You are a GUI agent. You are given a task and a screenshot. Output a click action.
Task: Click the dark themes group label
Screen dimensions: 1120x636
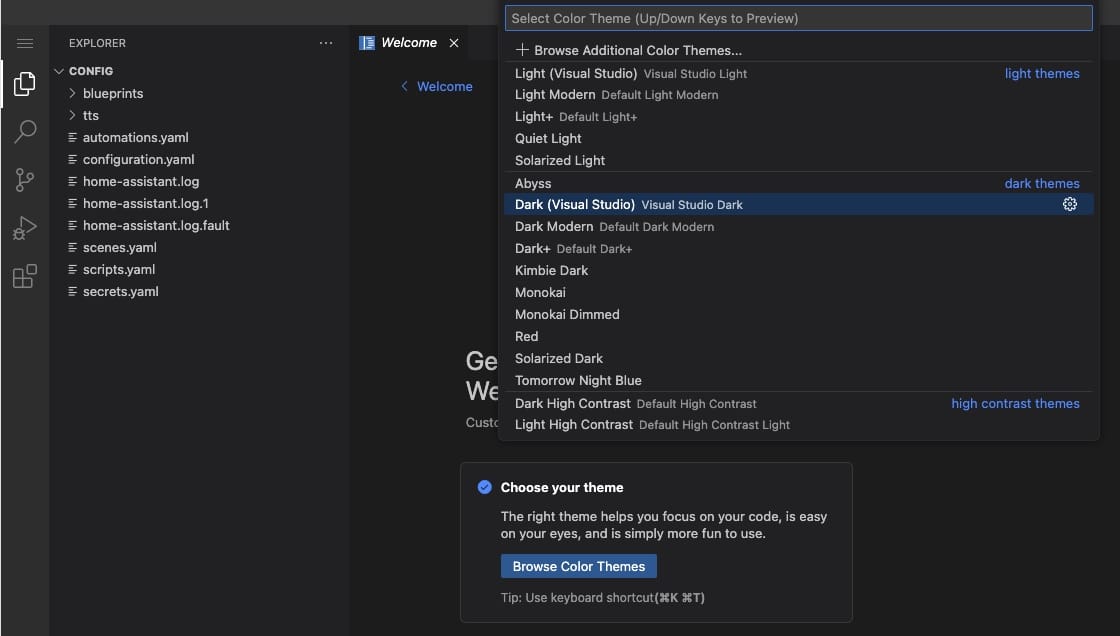pyautogui.click(x=1042, y=184)
